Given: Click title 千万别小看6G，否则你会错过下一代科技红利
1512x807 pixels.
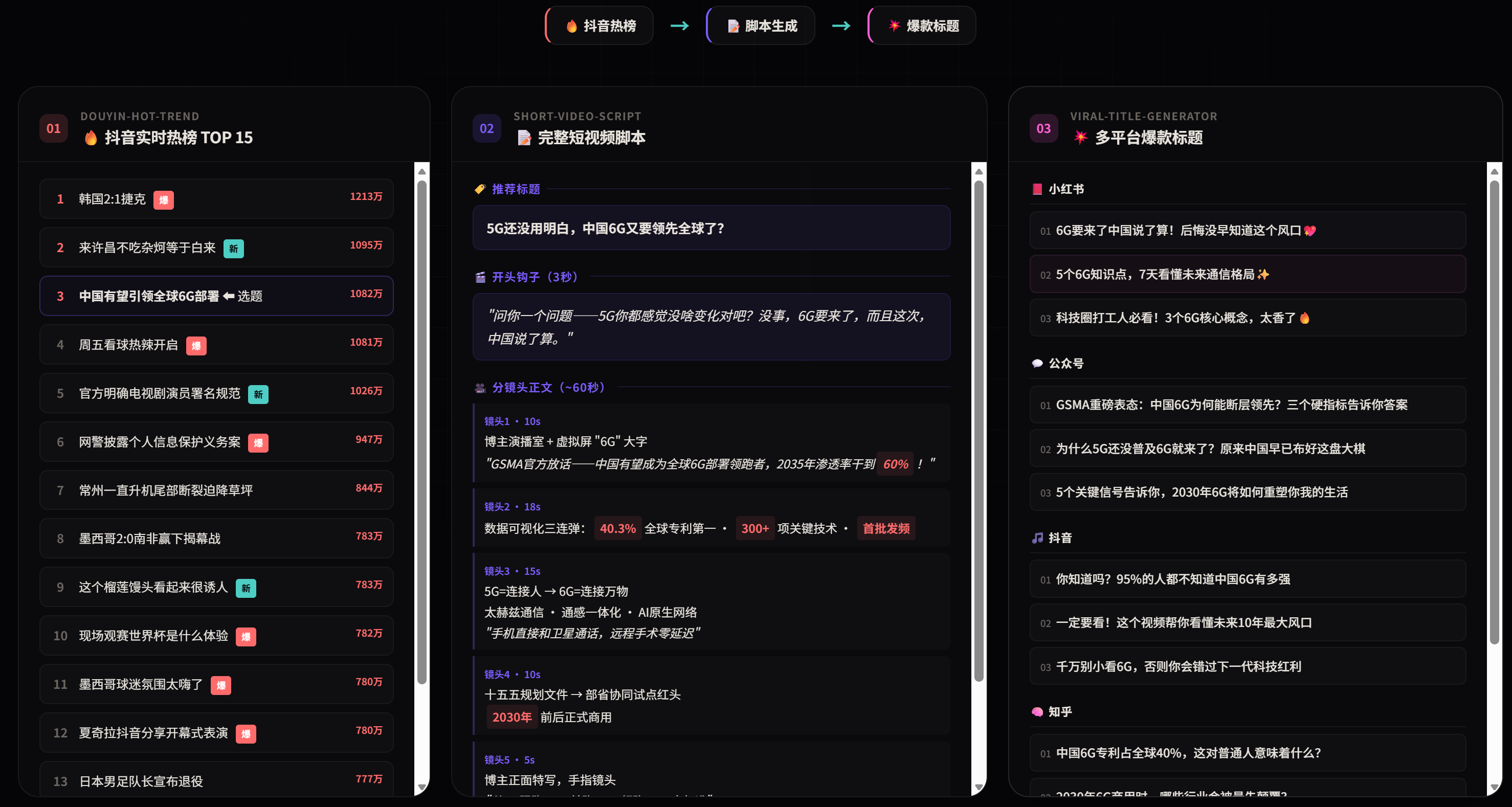Looking at the screenshot, I should click(1248, 666).
